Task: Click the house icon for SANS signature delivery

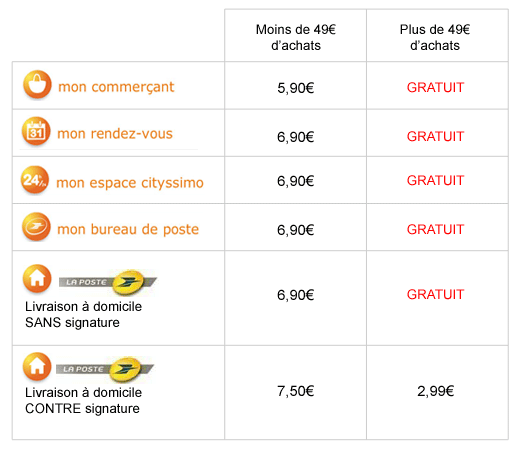Action: point(37,279)
